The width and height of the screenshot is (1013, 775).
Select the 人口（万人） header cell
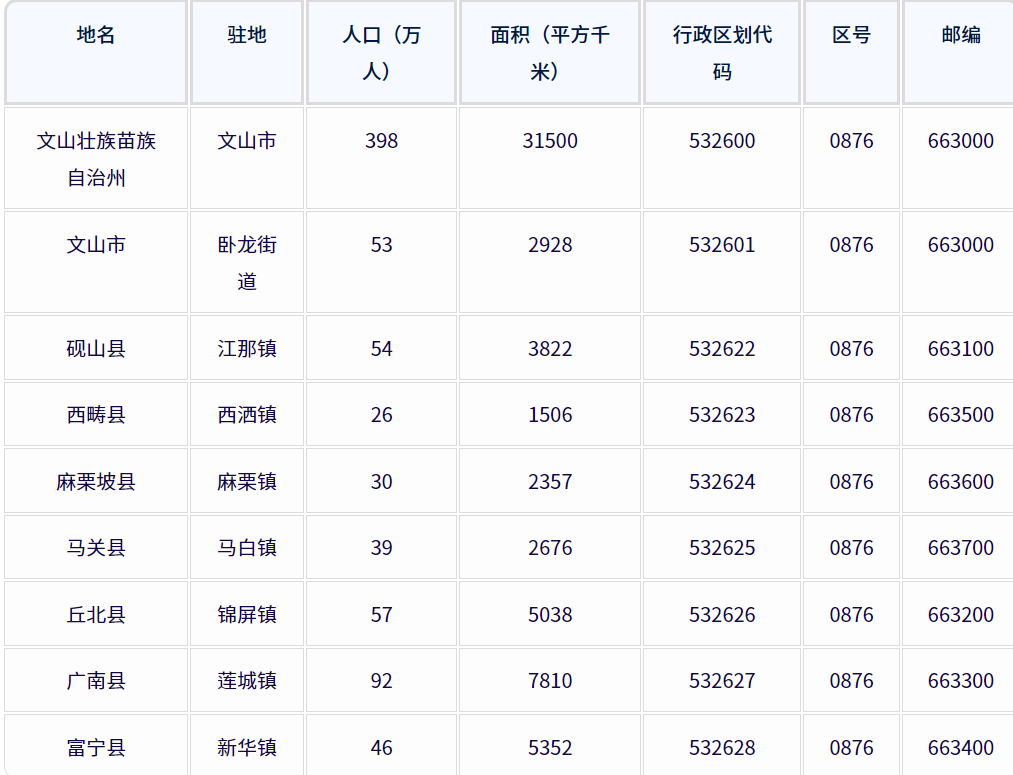(381, 52)
